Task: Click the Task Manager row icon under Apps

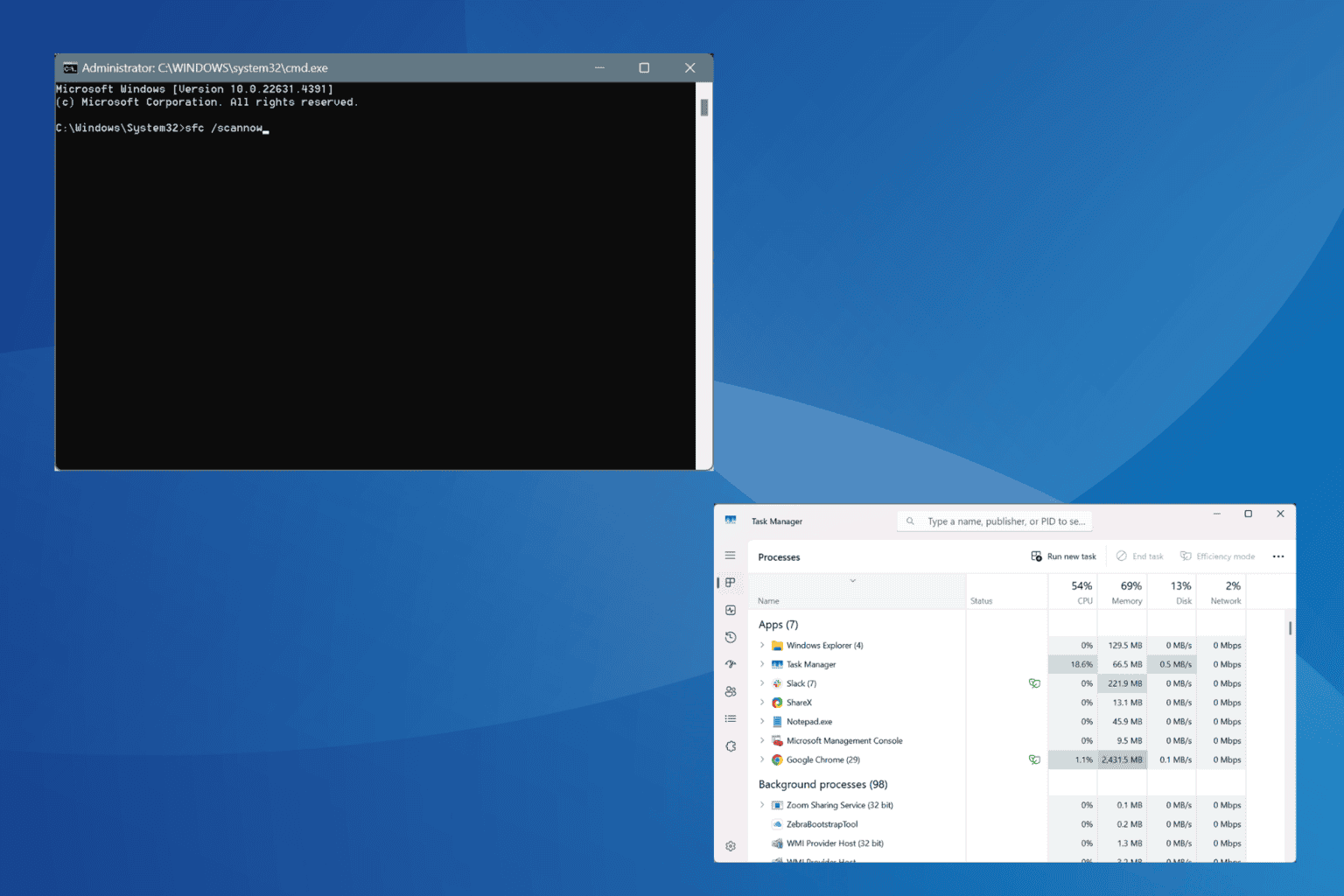Action: [x=776, y=664]
